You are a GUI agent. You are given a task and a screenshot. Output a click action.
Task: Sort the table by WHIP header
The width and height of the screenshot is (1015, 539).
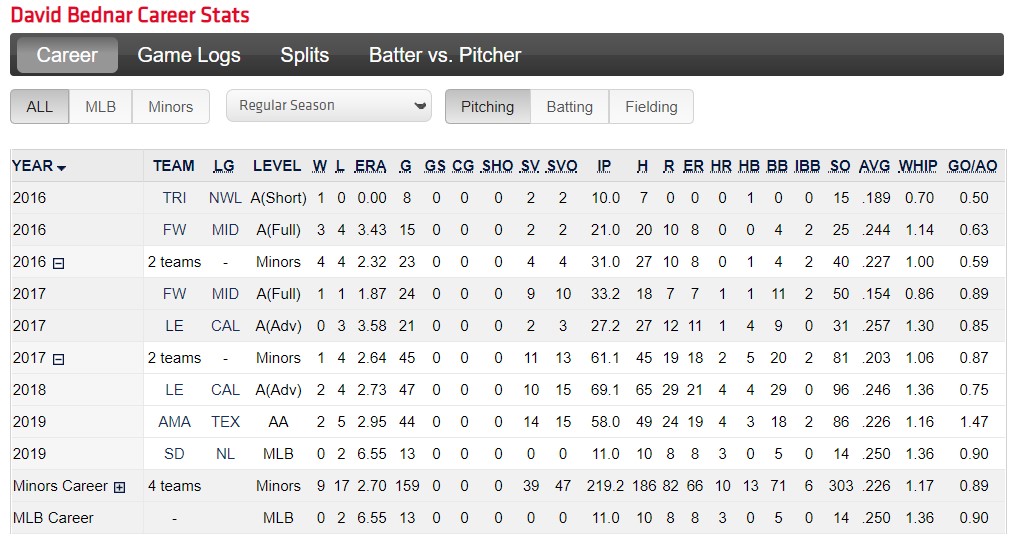918,166
